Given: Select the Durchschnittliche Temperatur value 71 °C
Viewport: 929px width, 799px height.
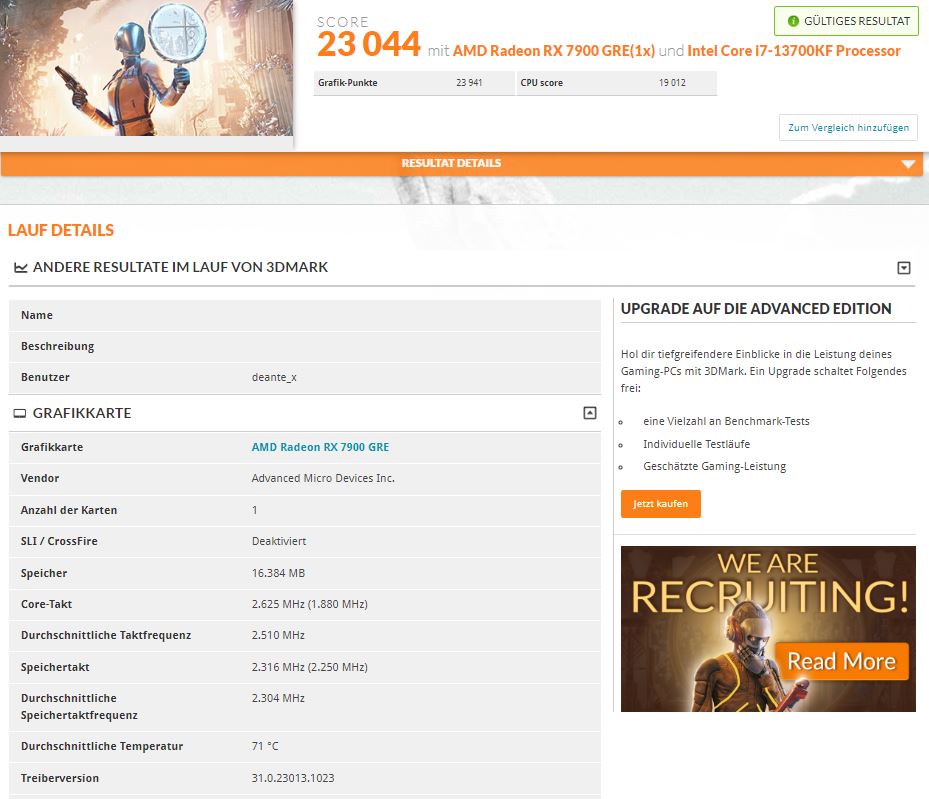Looking at the screenshot, I should pyautogui.click(x=265, y=746).
